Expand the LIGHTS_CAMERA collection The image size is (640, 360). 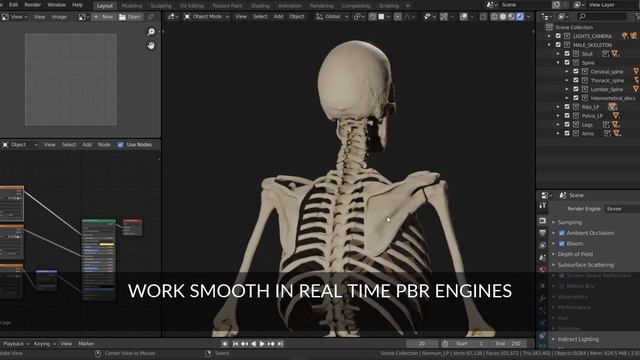pyautogui.click(x=549, y=36)
